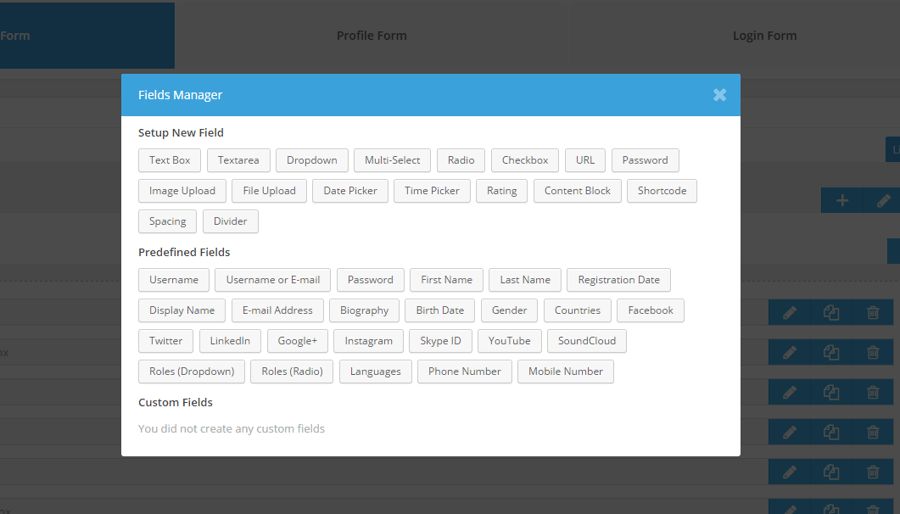
Task: Pick the Radio field type
Action: pyautogui.click(x=461, y=161)
